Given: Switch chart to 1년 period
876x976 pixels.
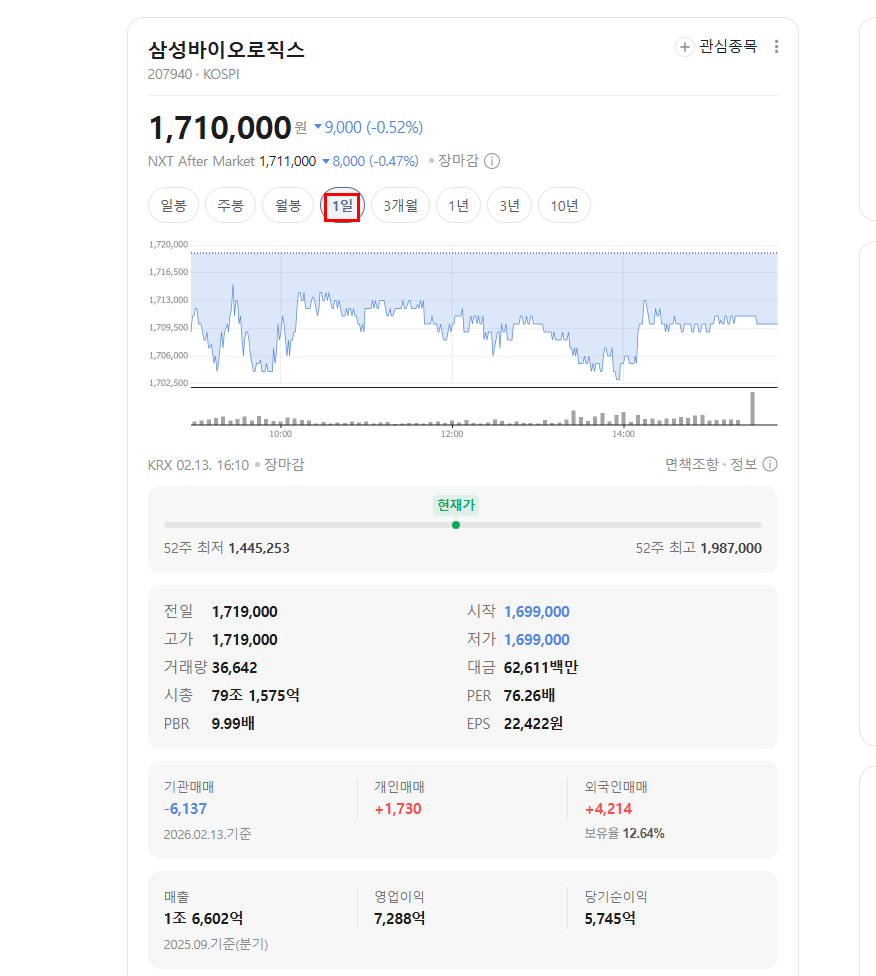Looking at the screenshot, I should coord(458,205).
